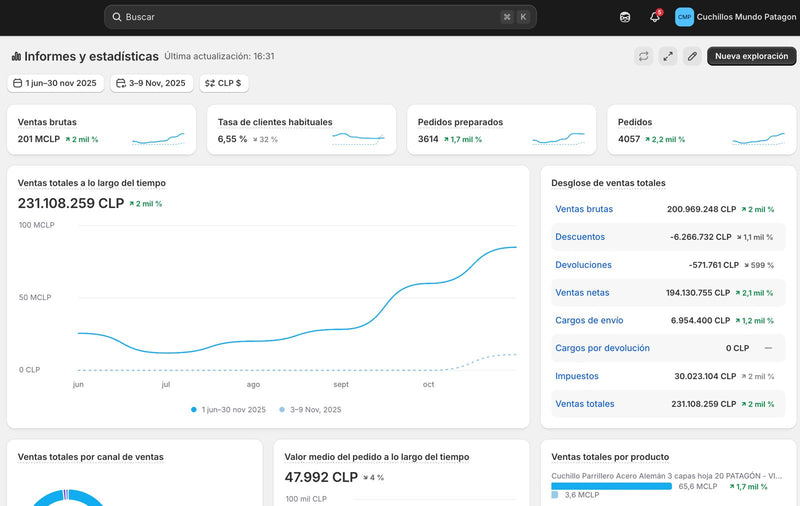
Task: Toggle auto-refresh arrows icon
Action: [643, 56]
